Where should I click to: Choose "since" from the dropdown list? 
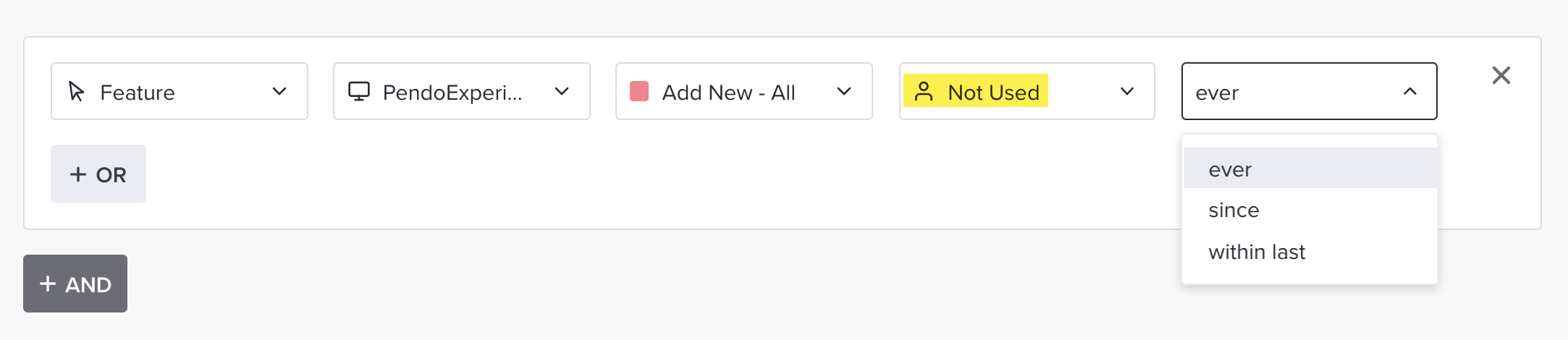[x=1234, y=210]
